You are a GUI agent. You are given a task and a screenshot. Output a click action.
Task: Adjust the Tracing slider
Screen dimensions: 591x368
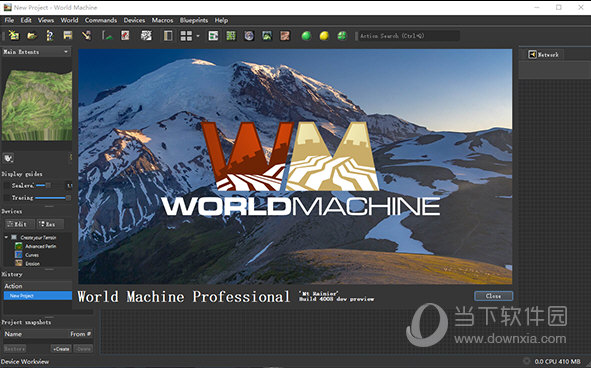click(x=53, y=198)
